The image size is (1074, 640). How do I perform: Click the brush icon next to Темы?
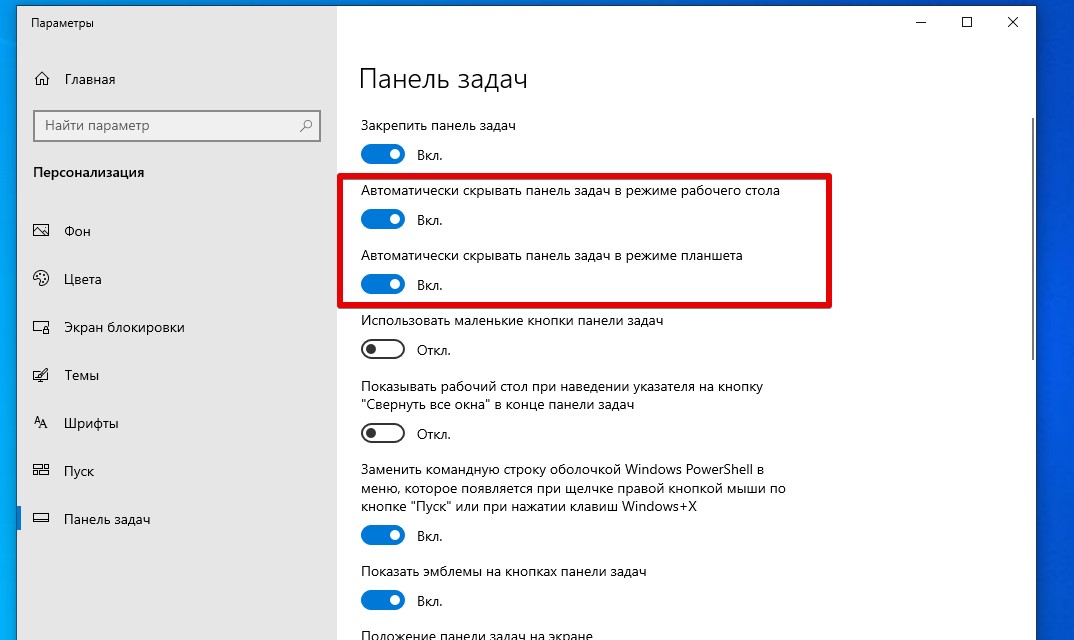point(41,375)
